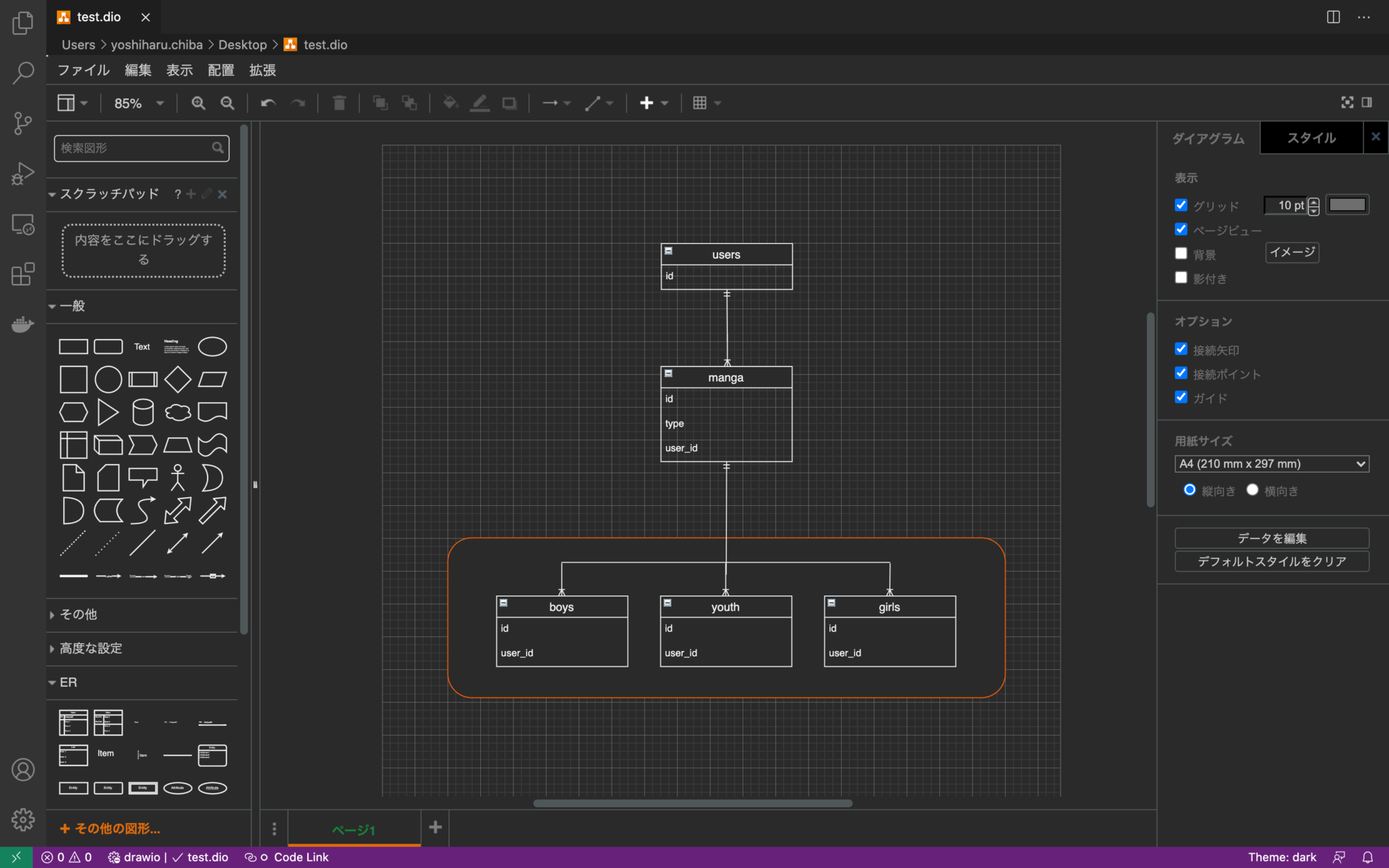Click the Undo icon in the toolbar
Viewport: 1389px width, 868px height.
coord(267,102)
